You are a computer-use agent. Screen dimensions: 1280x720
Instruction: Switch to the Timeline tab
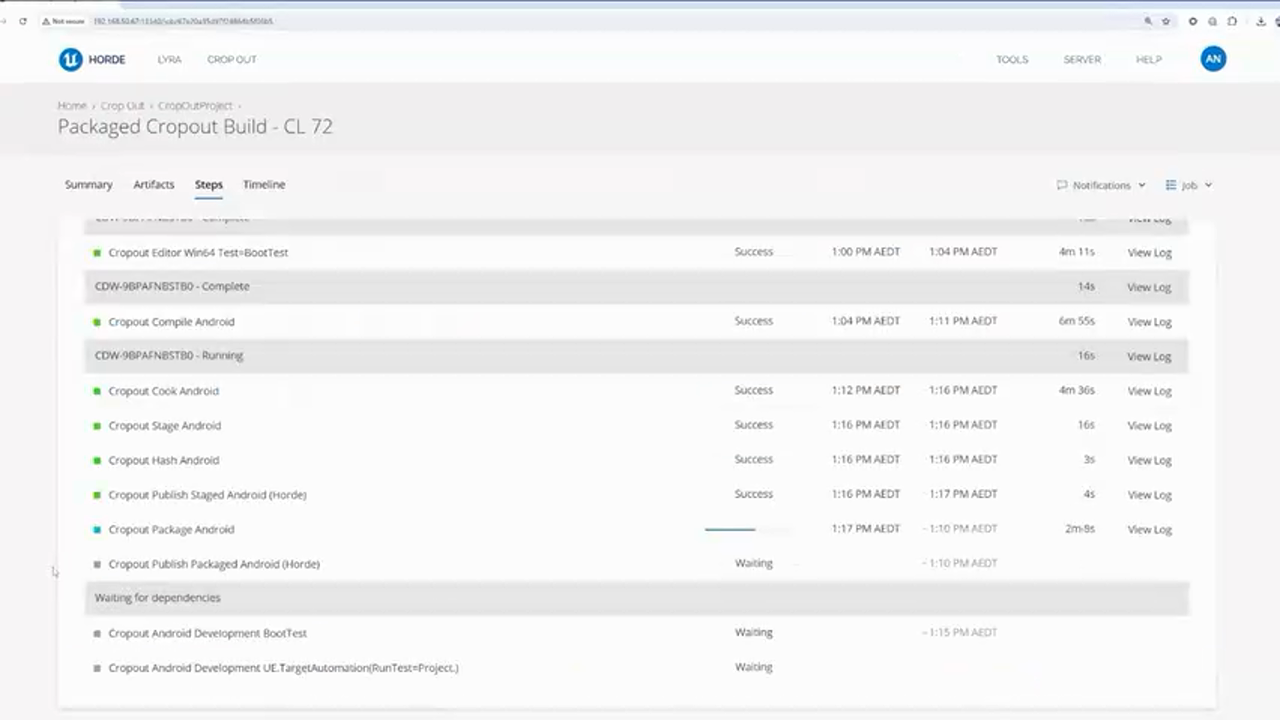pyautogui.click(x=264, y=184)
